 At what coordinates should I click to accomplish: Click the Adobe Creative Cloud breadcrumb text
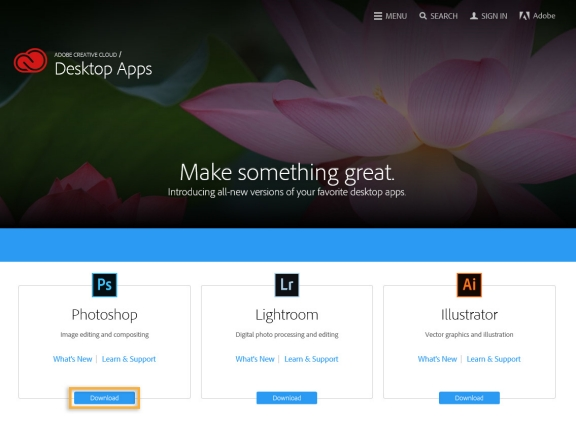tap(86, 55)
